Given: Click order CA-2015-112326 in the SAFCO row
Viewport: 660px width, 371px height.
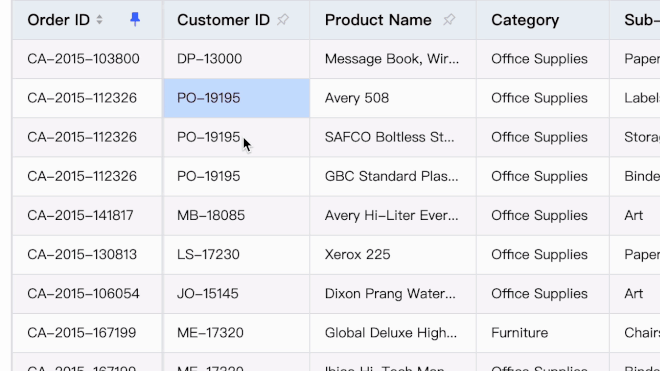Looking at the screenshot, I should pyautogui.click(x=88, y=137).
